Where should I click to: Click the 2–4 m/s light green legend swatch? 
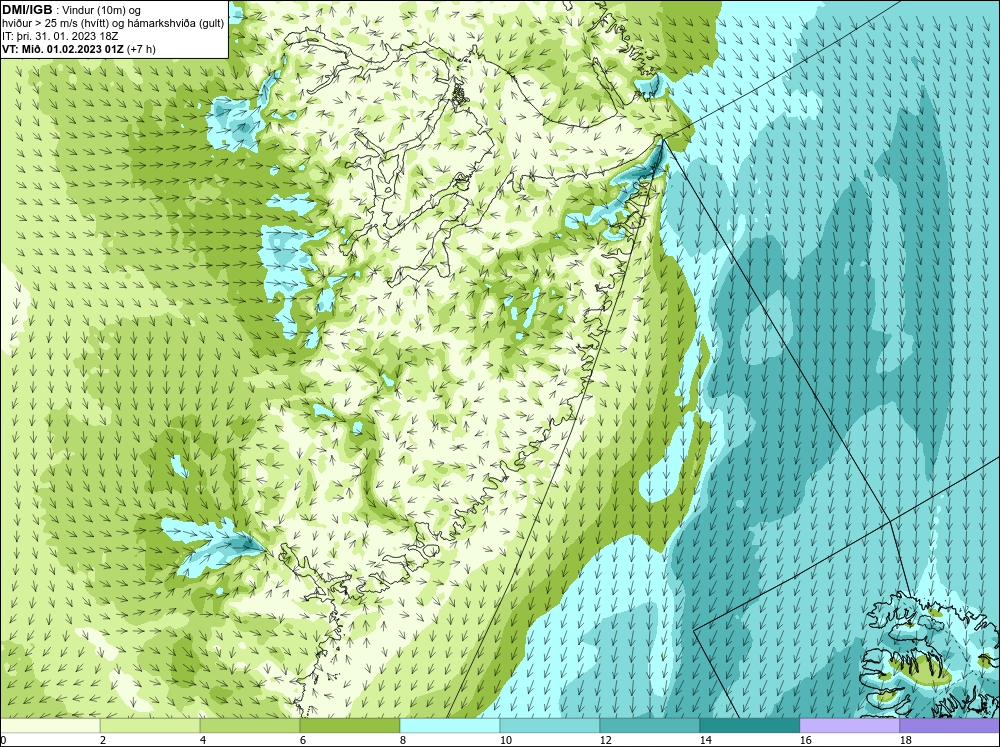(150, 725)
